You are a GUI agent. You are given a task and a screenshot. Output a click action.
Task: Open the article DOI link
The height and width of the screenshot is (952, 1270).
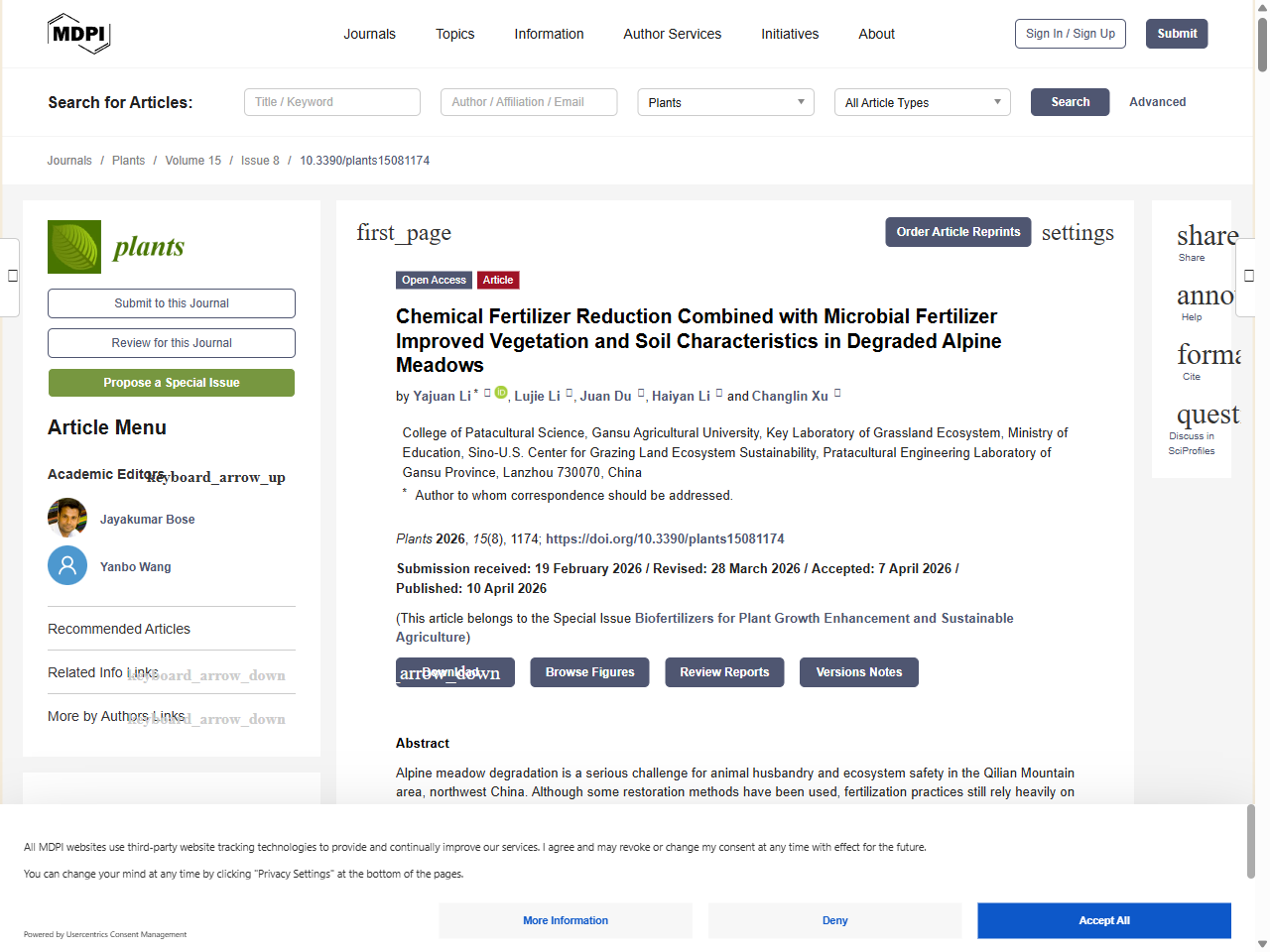click(x=665, y=539)
